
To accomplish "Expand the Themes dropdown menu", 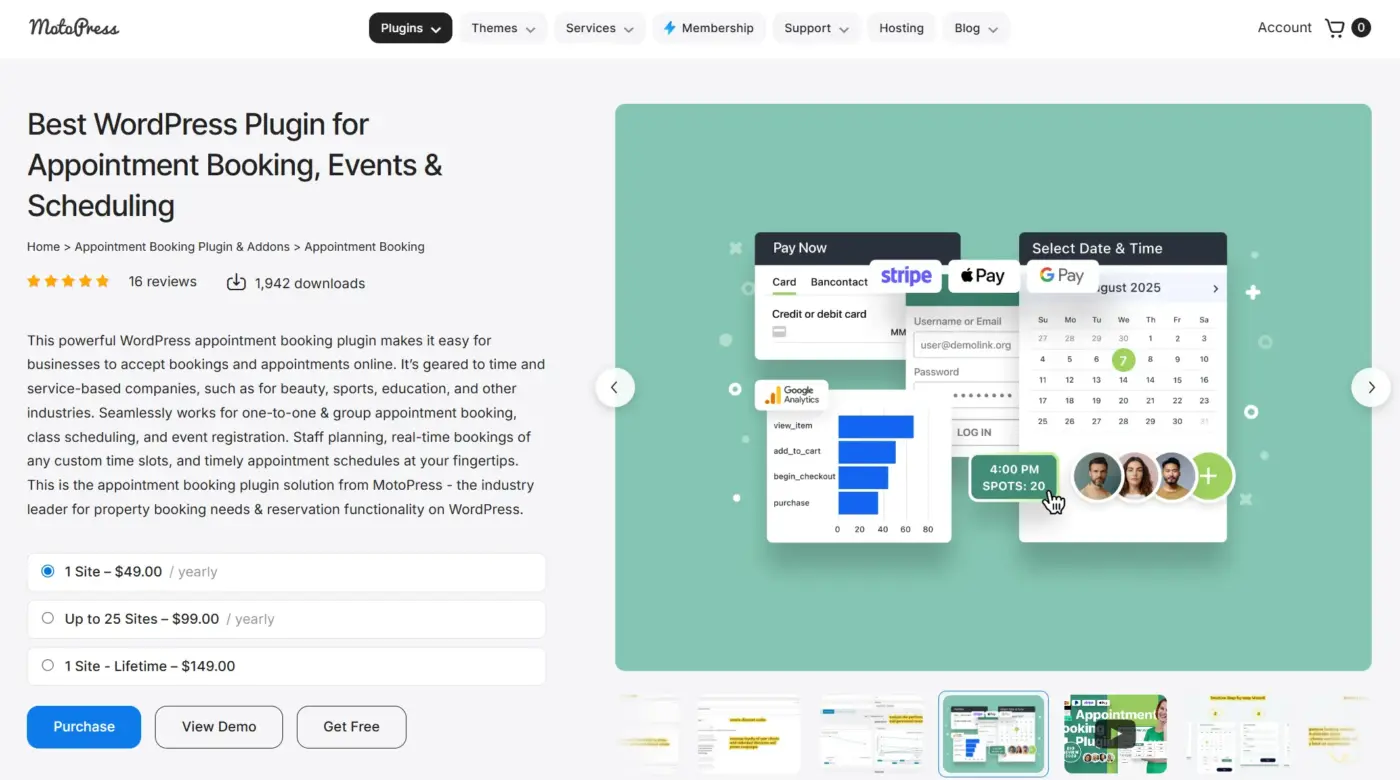I will click(503, 28).
